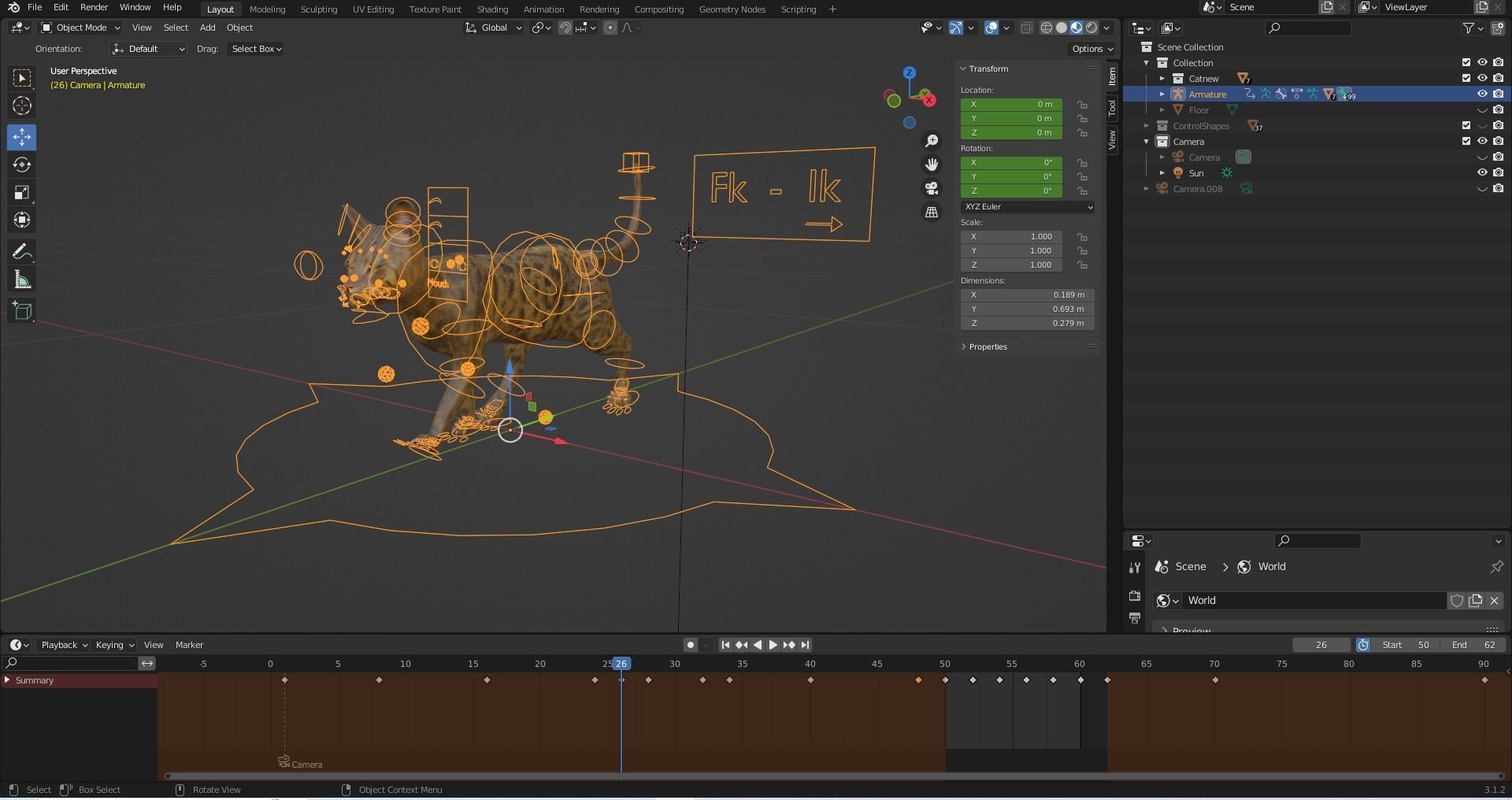Click the End frame field
The image size is (1512, 800).
coord(1474,645)
